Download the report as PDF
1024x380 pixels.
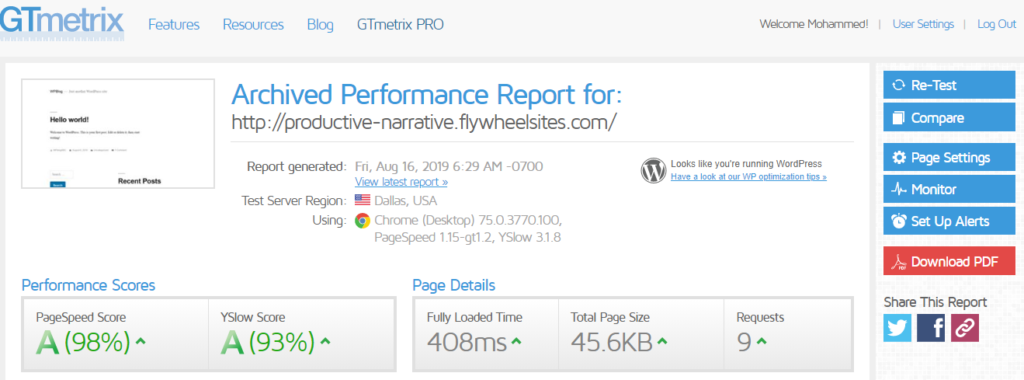point(949,261)
